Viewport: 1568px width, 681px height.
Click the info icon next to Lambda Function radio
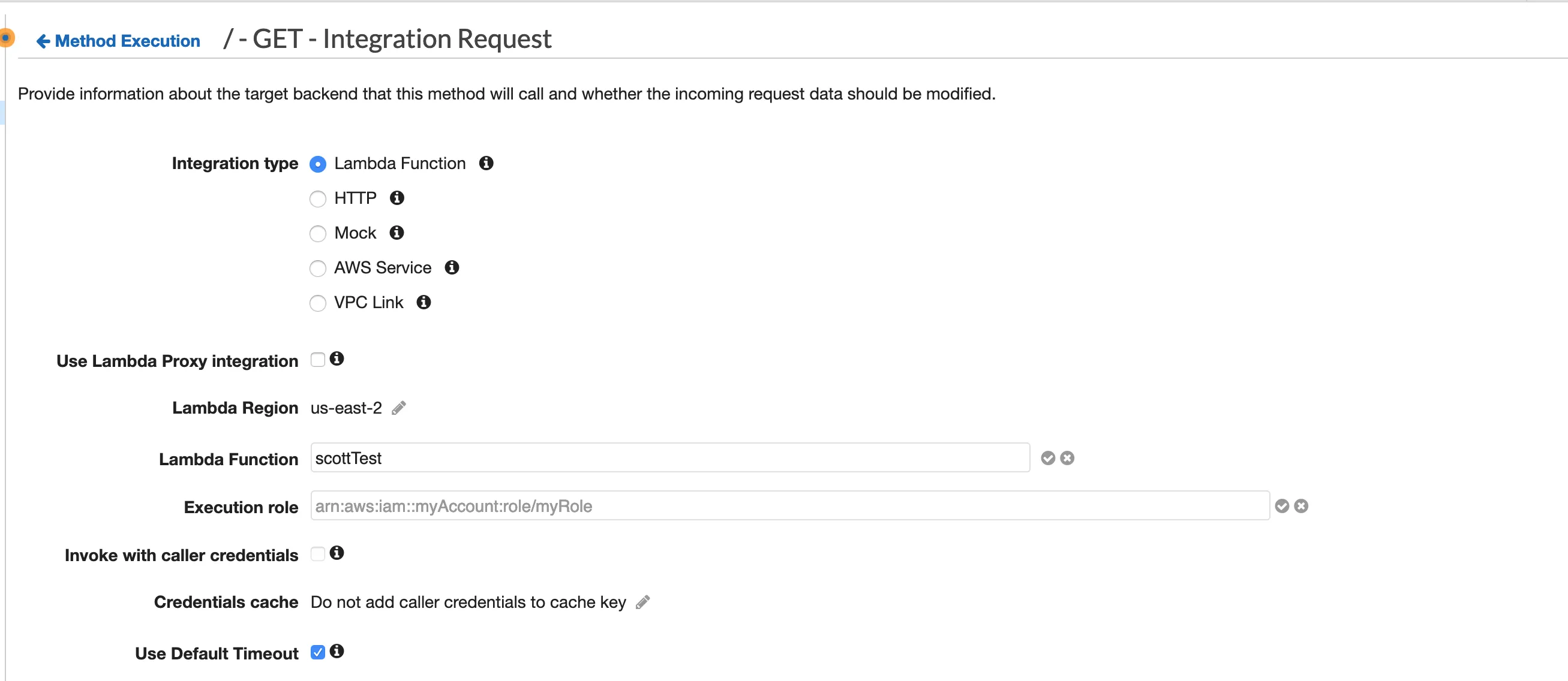coord(486,163)
